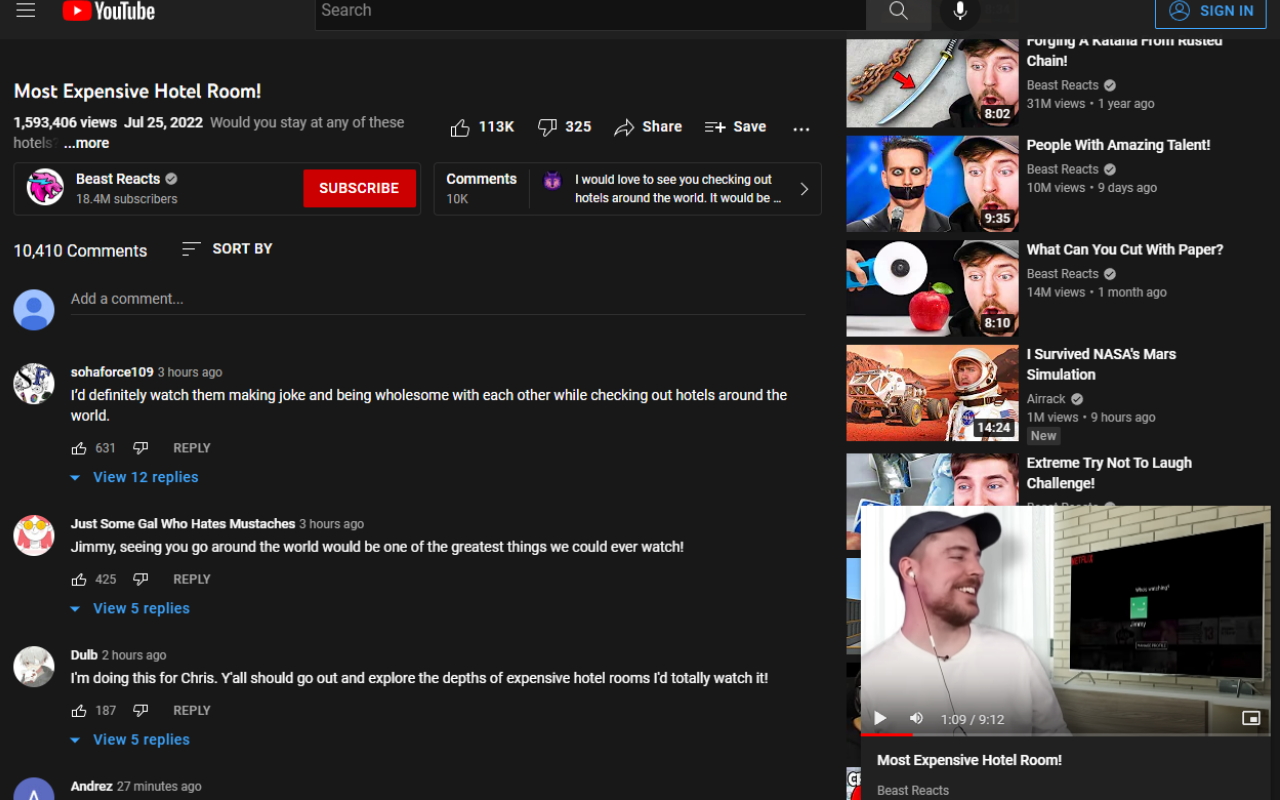Open the hamburger guide menu
This screenshot has width=1280, height=800.
[26, 10]
